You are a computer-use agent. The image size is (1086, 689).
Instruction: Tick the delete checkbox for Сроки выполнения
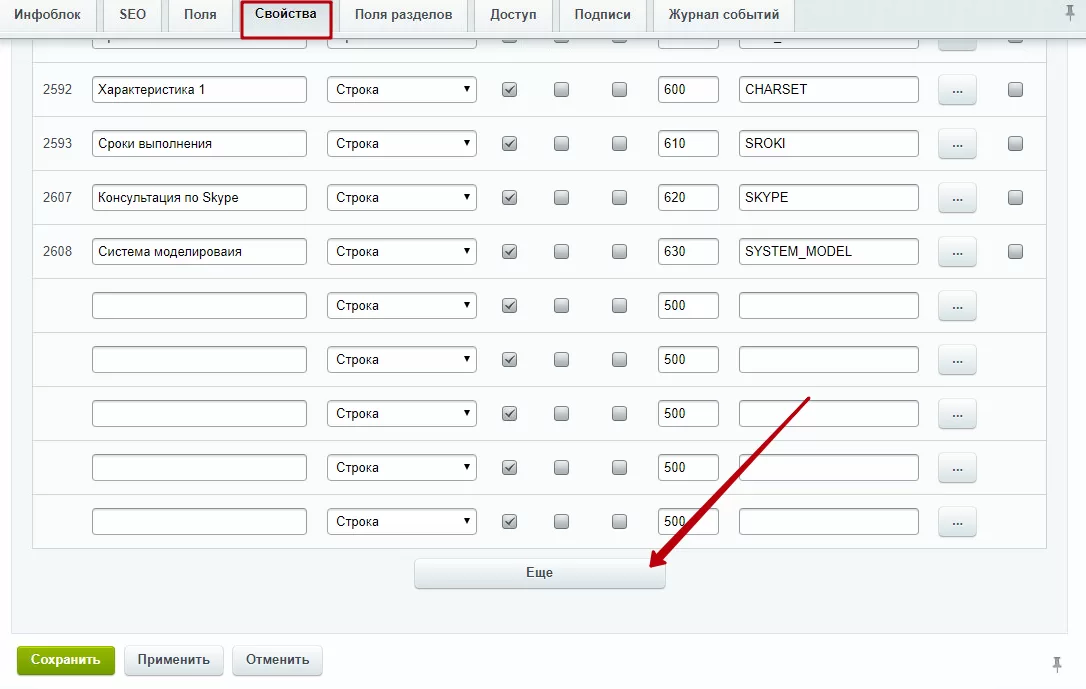pos(1015,143)
